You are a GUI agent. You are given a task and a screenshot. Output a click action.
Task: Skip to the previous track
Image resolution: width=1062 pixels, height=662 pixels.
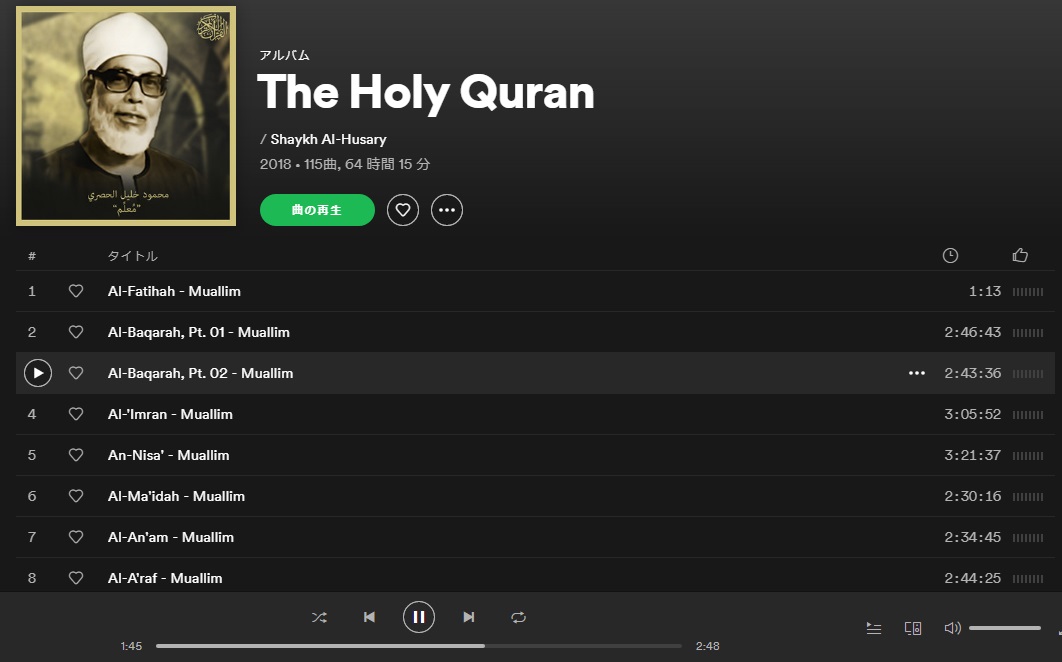[x=369, y=617]
